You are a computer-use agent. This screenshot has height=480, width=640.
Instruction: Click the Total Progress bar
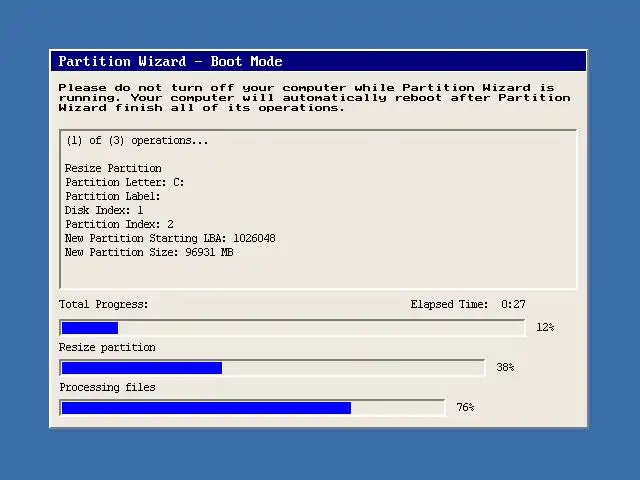(292, 328)
